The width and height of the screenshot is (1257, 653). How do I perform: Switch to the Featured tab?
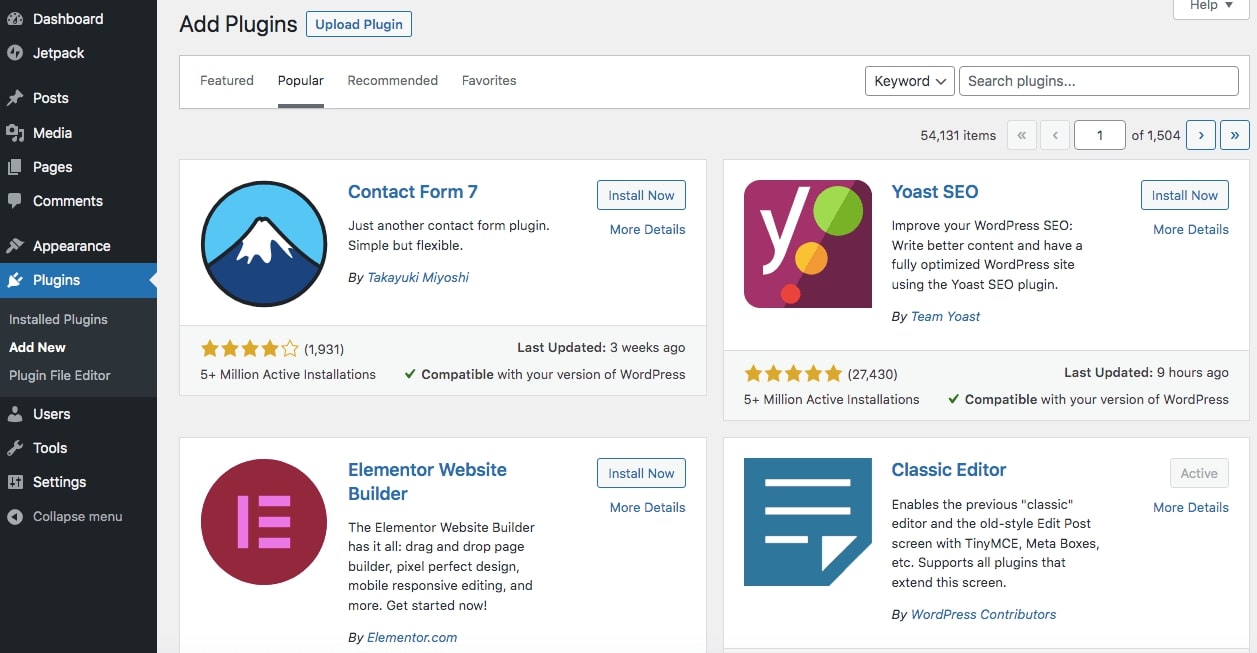[227, 81]
